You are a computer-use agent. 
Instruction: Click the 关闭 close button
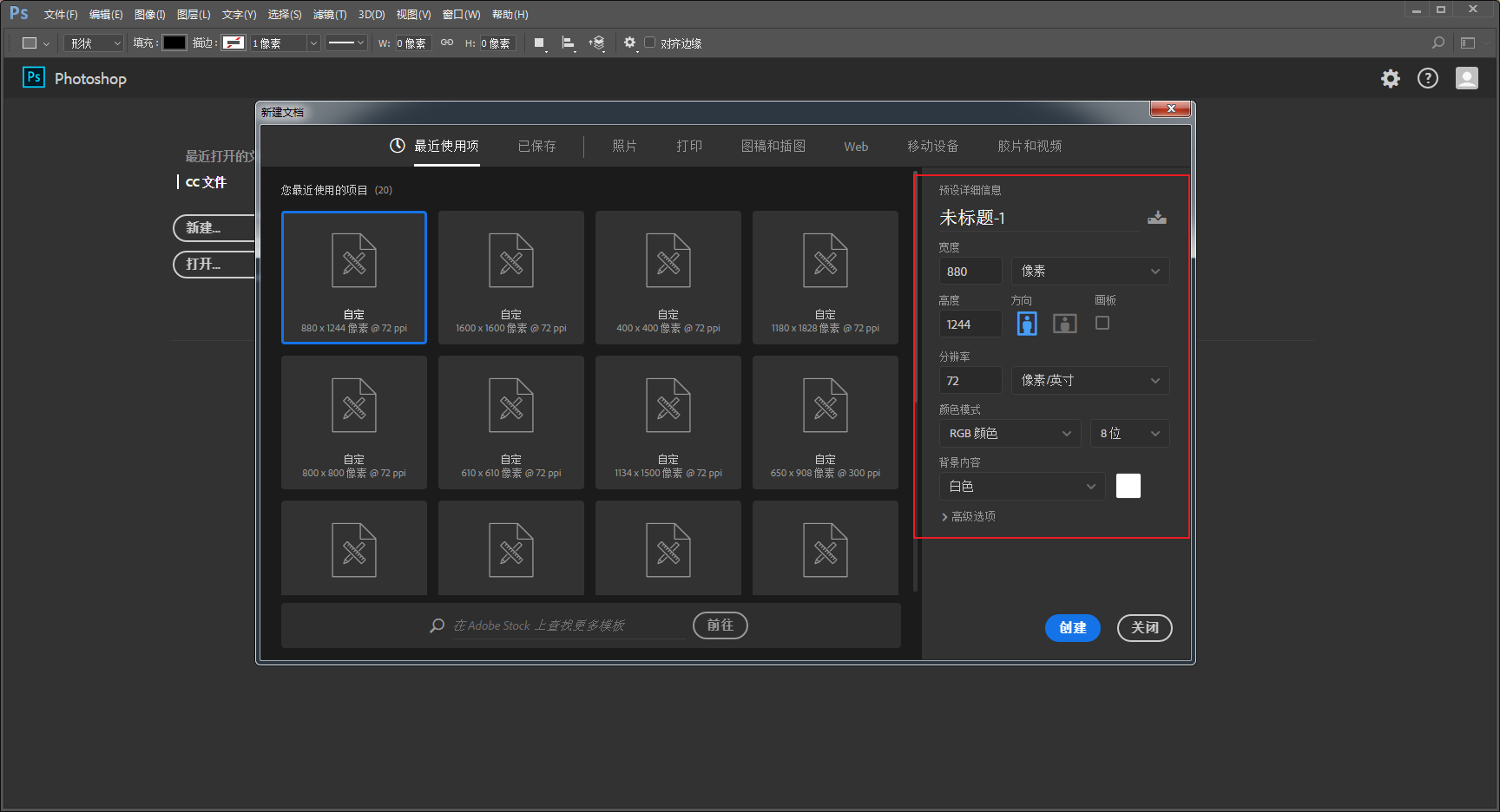(1145, 627)
